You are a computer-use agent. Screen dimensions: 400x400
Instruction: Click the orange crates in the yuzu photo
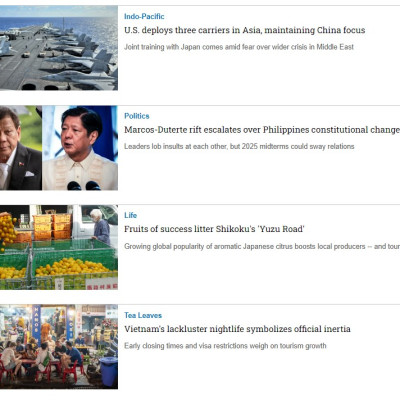[52, 227]
